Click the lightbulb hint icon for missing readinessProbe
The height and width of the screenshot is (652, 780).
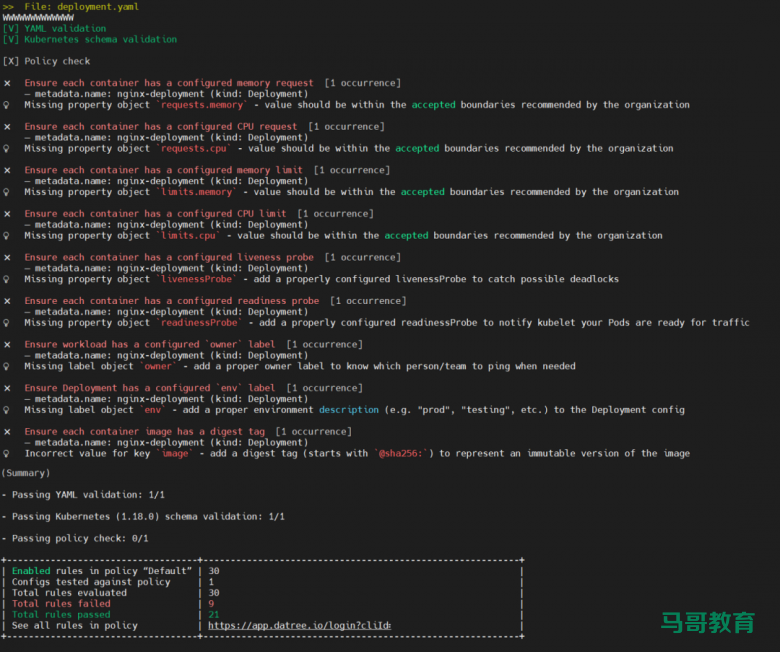pos(8,323)
